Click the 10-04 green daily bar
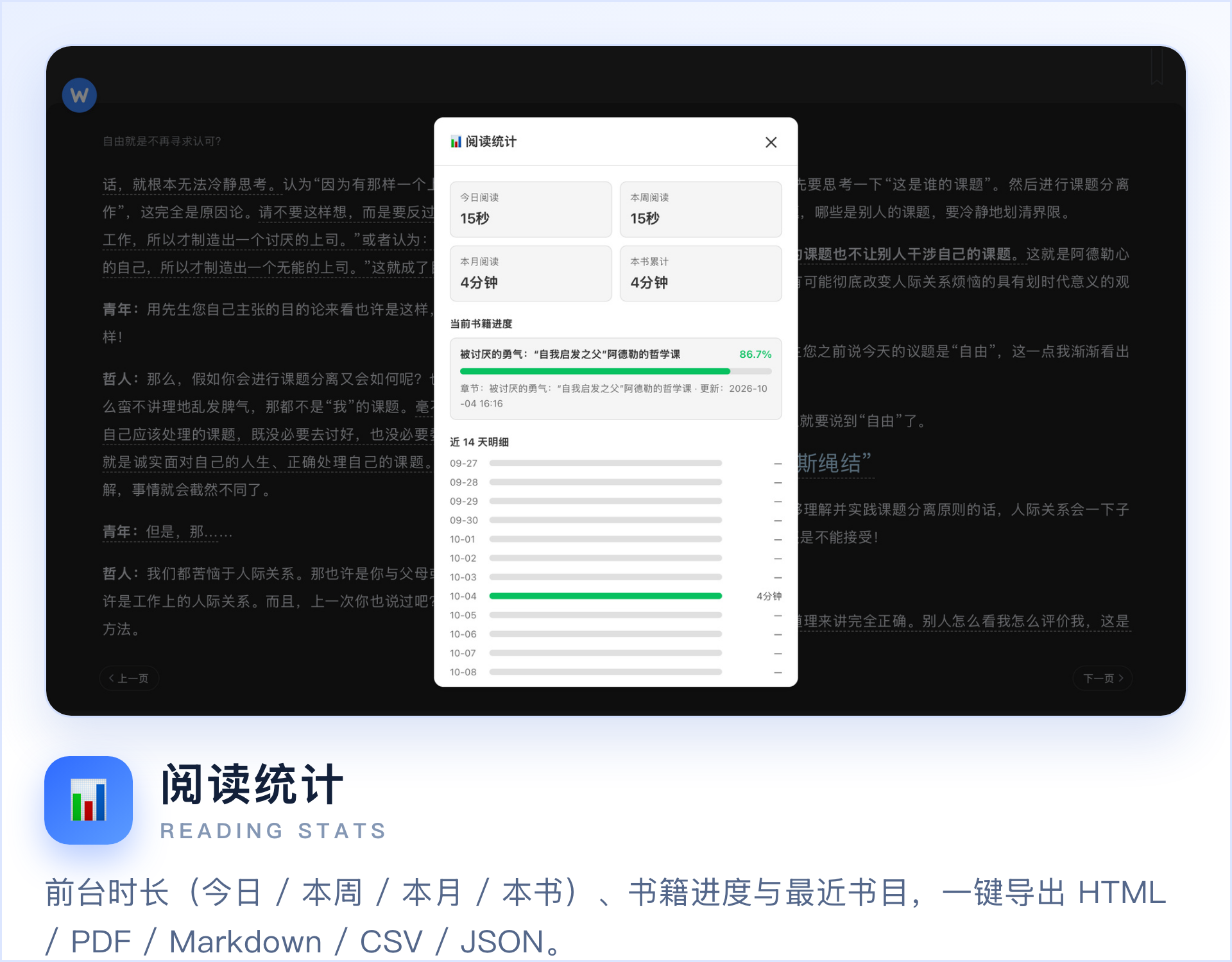Screen dimensions: 1232x962 pos(605,596)
